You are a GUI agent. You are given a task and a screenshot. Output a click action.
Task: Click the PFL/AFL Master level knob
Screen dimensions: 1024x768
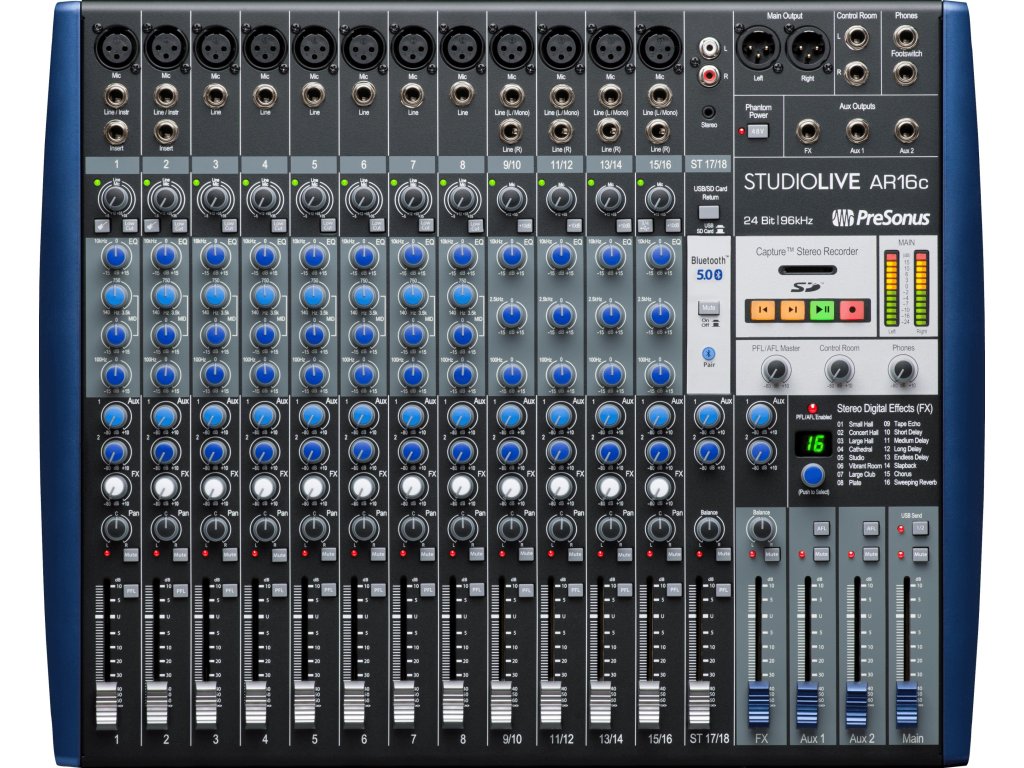point(775,370)
